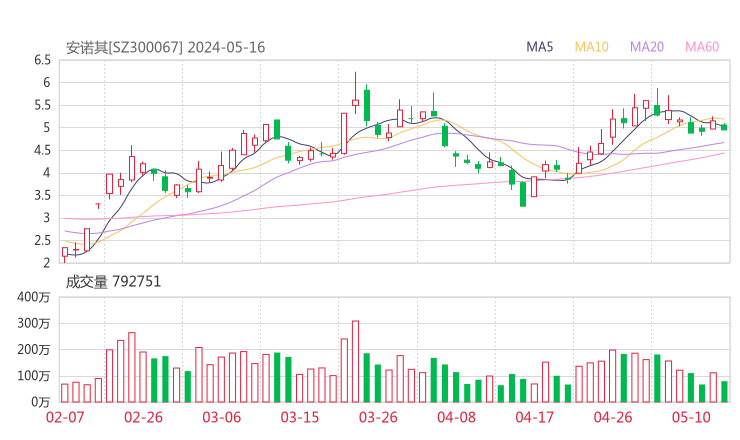Image resolution: width=740 pixels, height=440 pixels.
Task: Click the 03-26 date axis label
Action: (378, 417)
